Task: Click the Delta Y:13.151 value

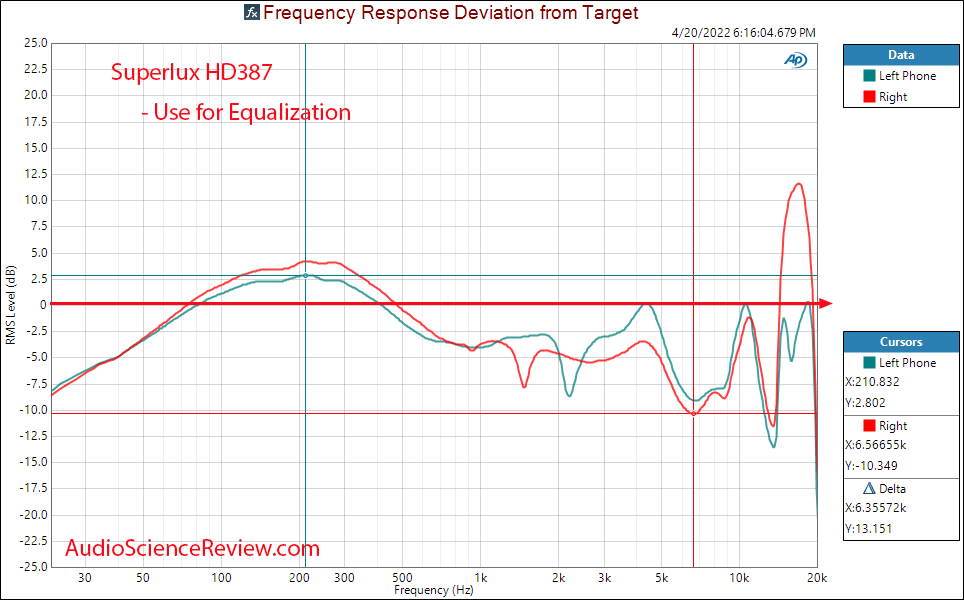Action: point(869,529)
